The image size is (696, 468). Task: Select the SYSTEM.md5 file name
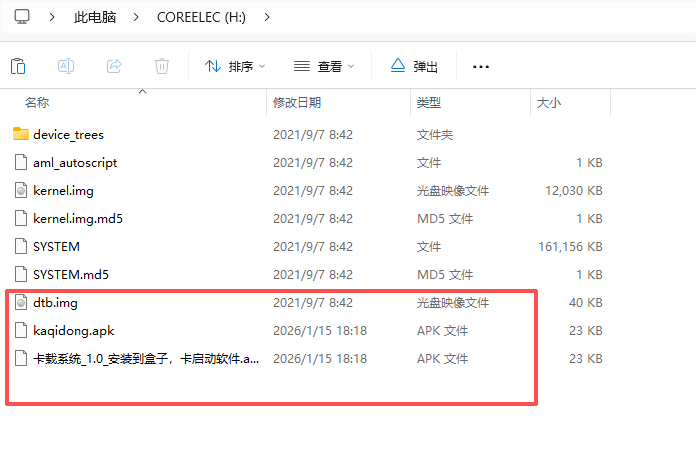click(x=71, y=275)
